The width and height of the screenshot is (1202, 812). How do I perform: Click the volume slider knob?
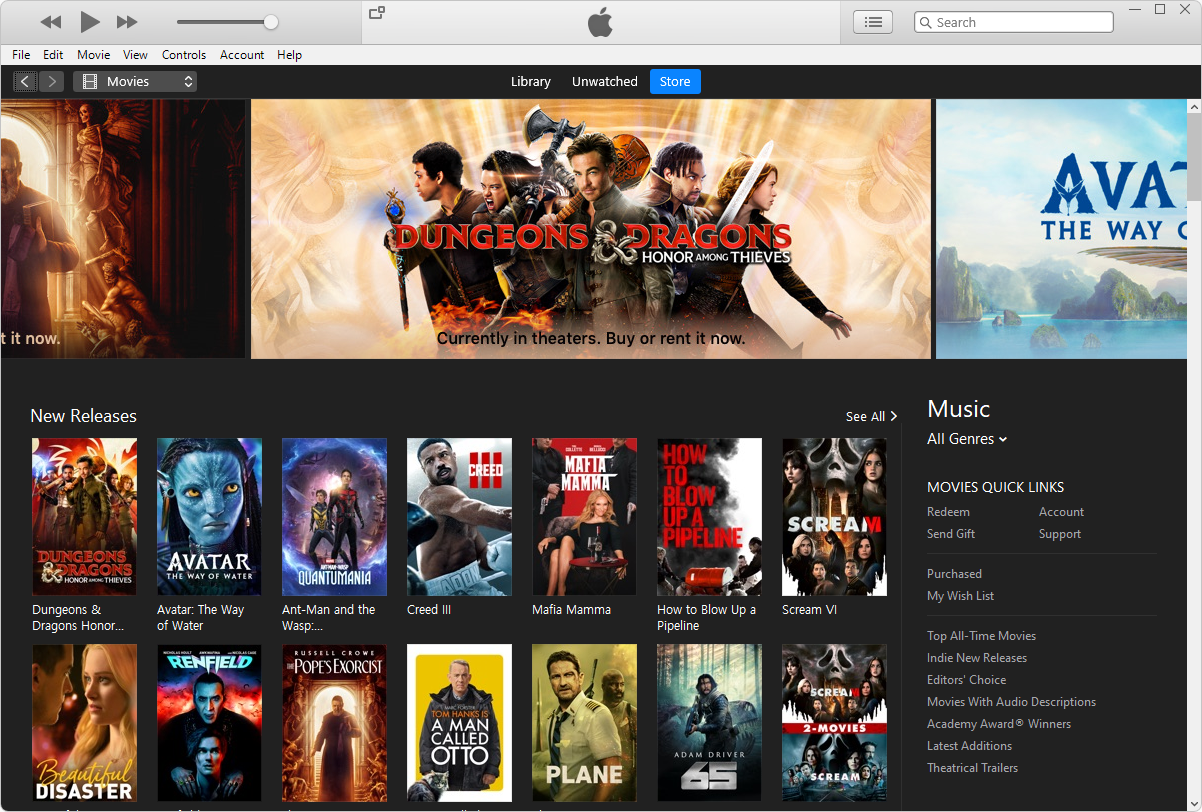(x=271, y=22)
